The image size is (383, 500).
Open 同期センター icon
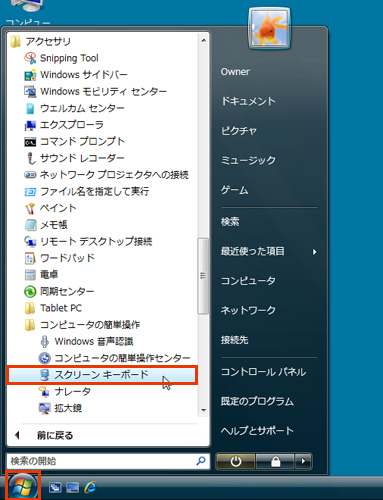[30, 292]
